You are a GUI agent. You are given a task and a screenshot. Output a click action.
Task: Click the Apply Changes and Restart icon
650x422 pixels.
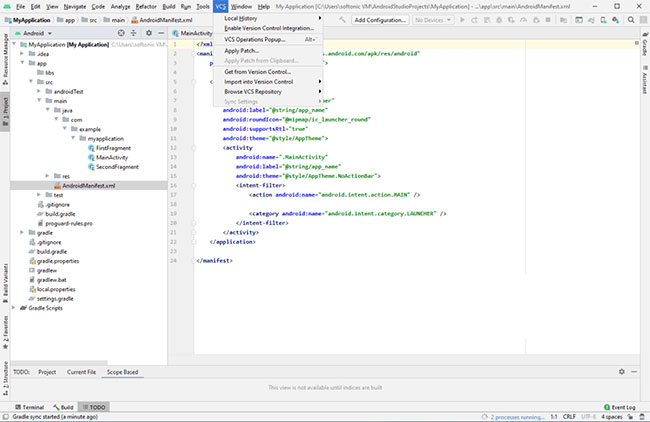point(474,20)
